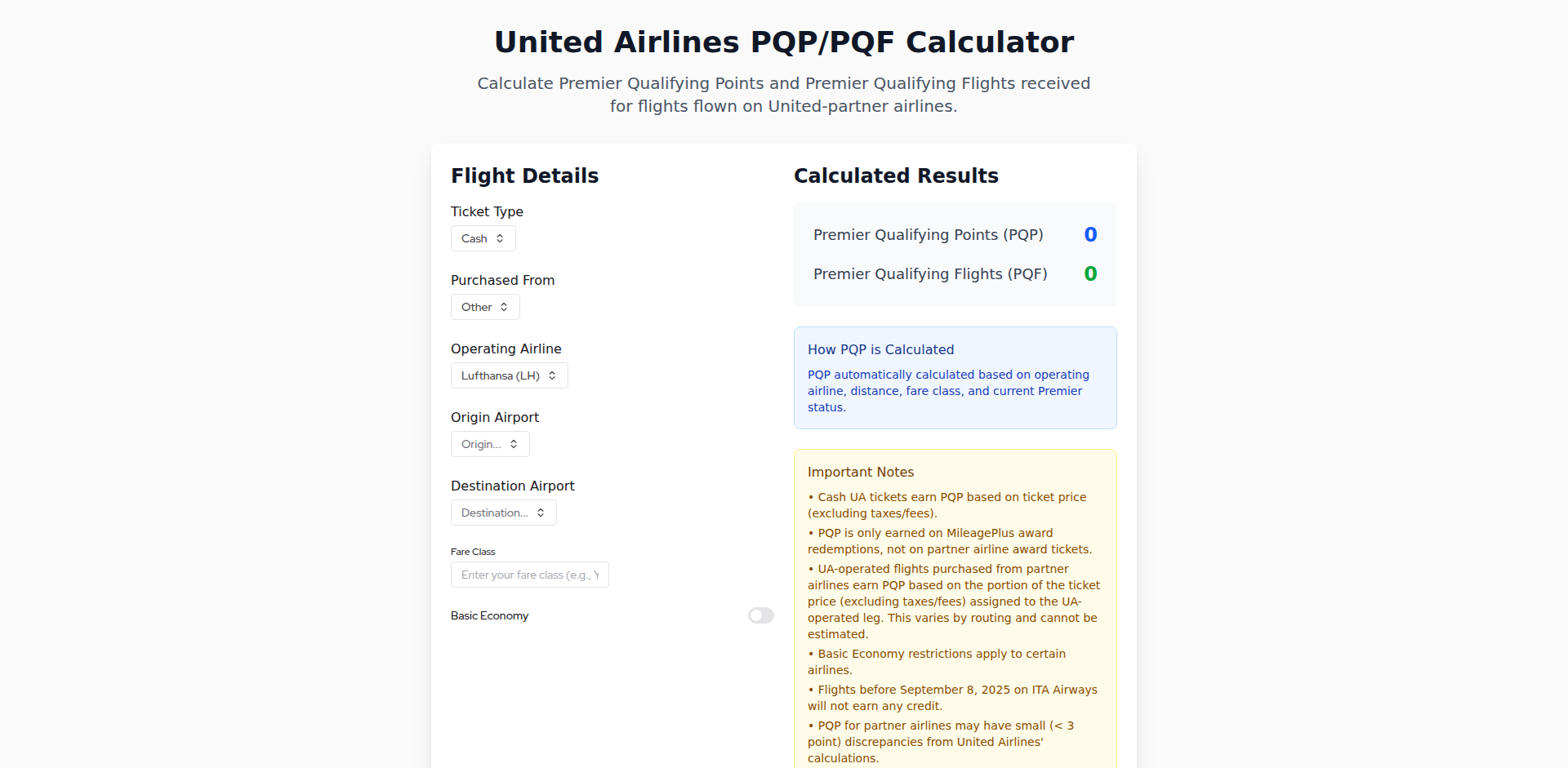Click the chevron icon beside Other
1568x768 pixels.
tap(504, 307)
